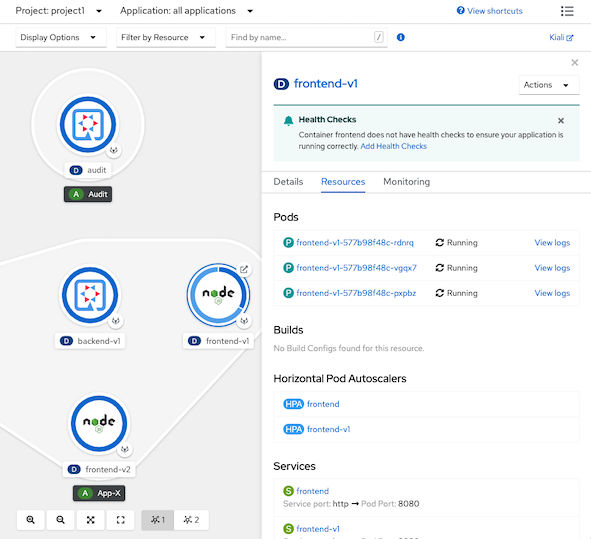
Task: Open the frontend service link
Action: click(x=312, y=491)
